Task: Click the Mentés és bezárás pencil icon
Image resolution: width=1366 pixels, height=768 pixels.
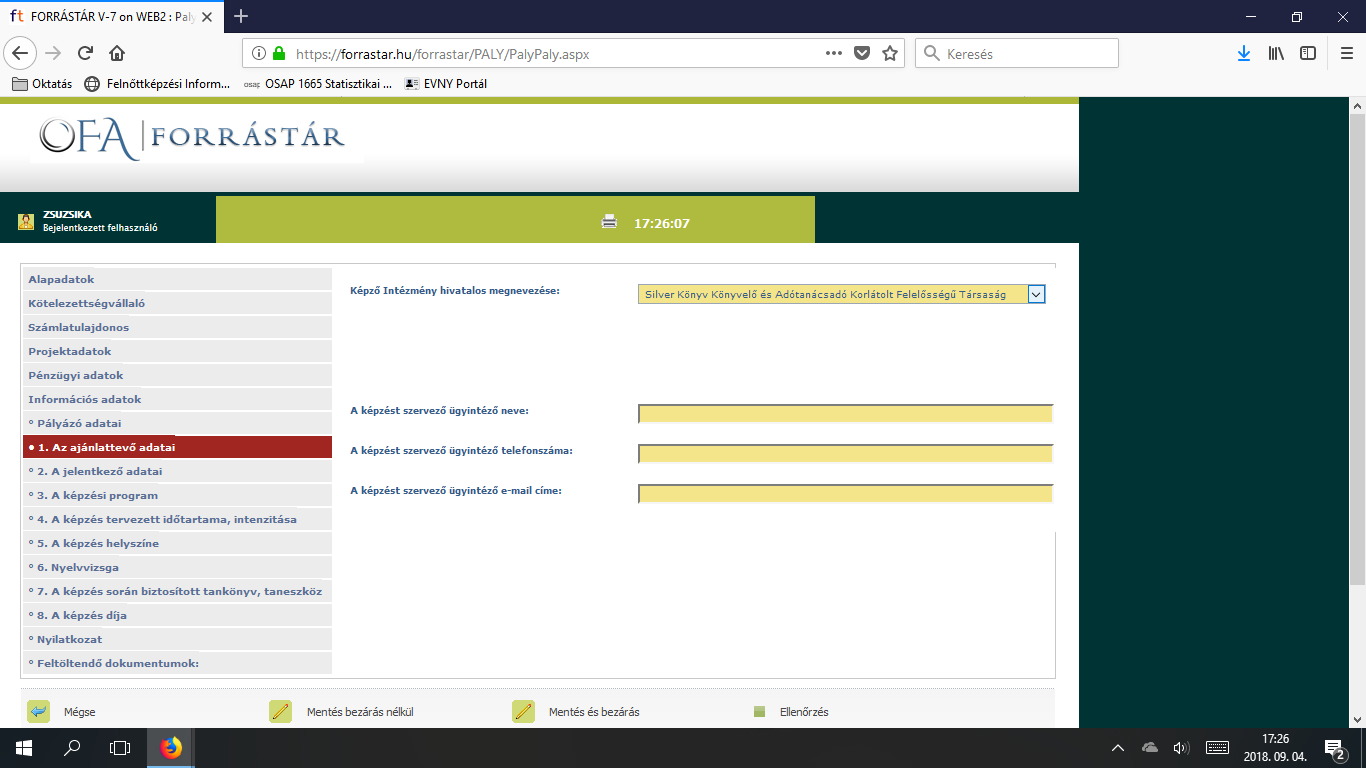Action: tap(523, 712)
